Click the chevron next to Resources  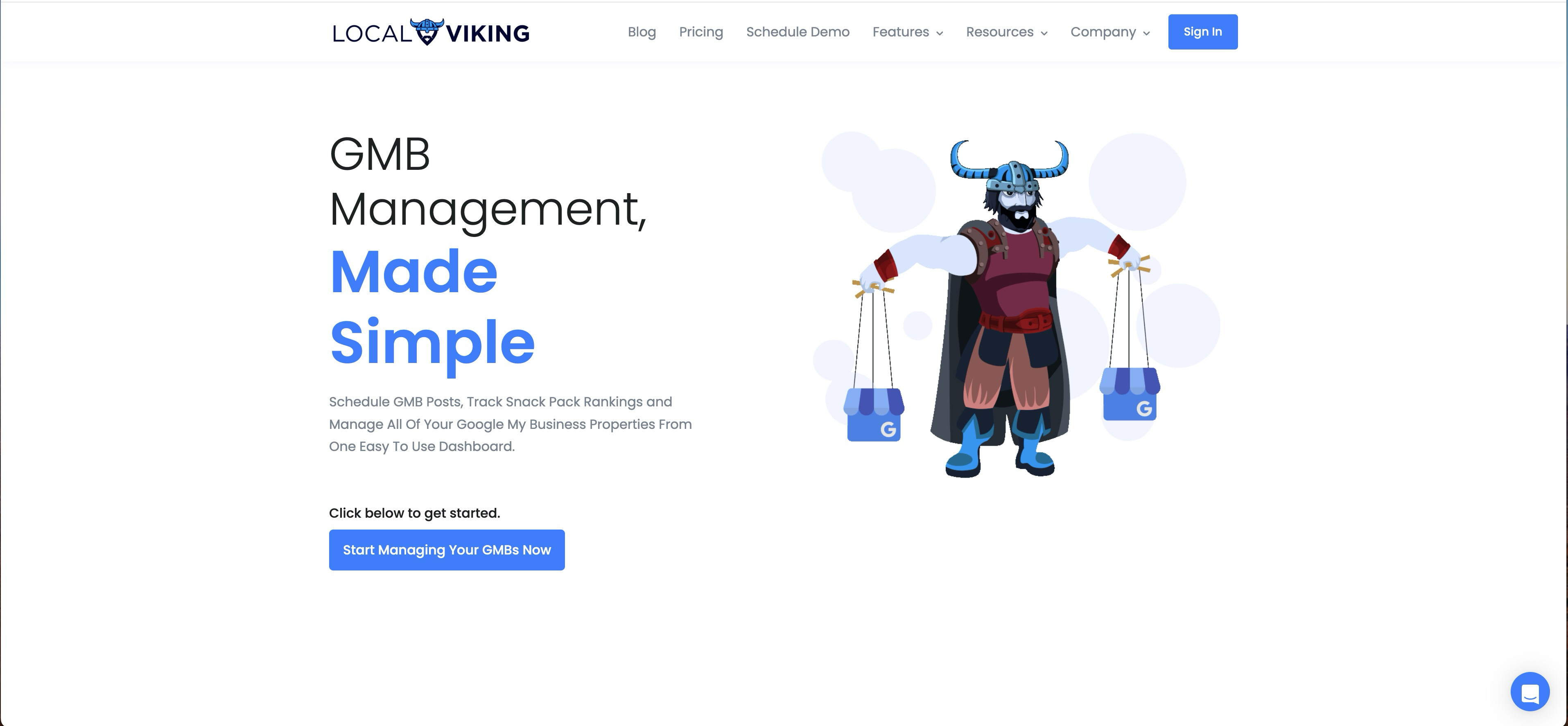coord(1044,34)
